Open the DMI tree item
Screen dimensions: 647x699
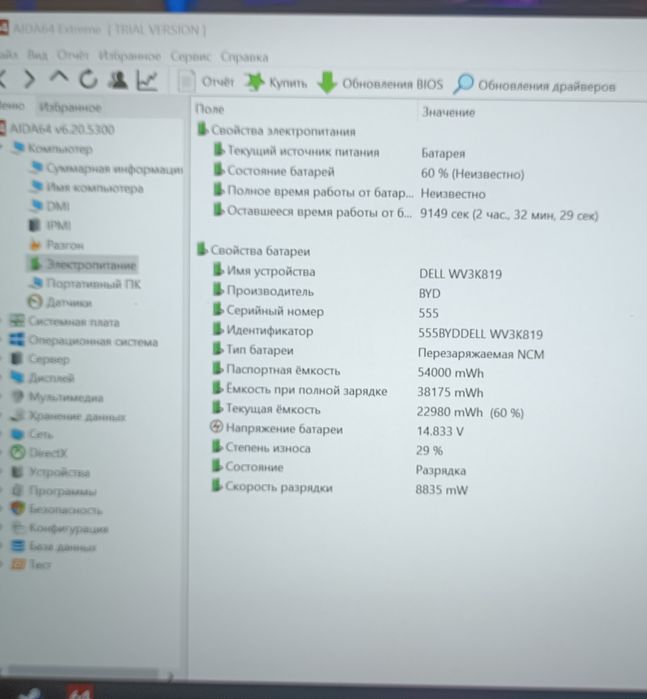(50, 206)
